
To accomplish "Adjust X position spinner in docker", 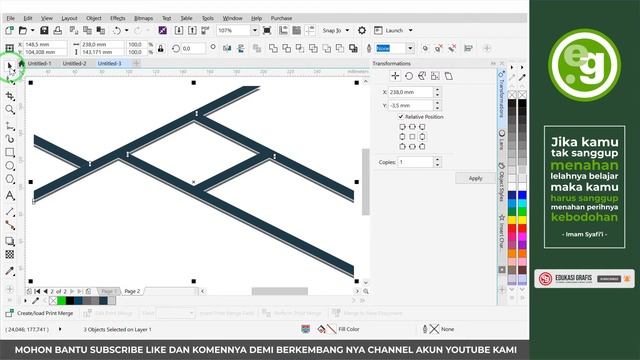I will [x=437, y=92].
